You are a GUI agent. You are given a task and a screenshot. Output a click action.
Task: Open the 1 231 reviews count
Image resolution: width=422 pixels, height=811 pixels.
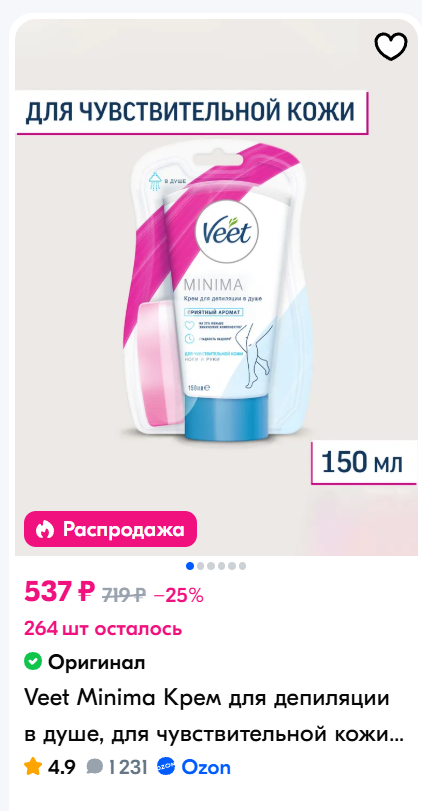(128, 767)
